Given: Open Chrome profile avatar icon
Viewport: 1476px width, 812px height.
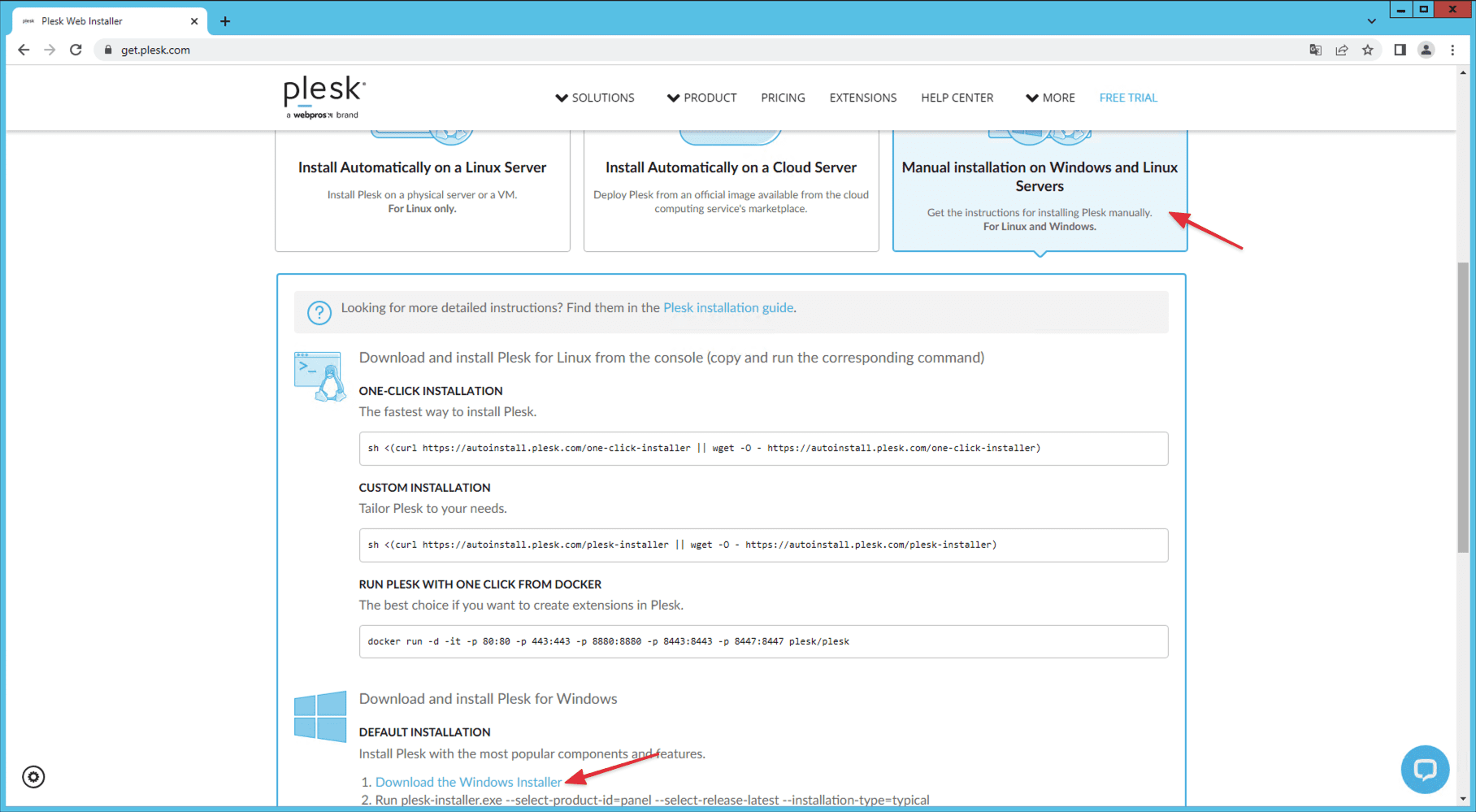Looking at the screenshot, I should click(1426, 50).
